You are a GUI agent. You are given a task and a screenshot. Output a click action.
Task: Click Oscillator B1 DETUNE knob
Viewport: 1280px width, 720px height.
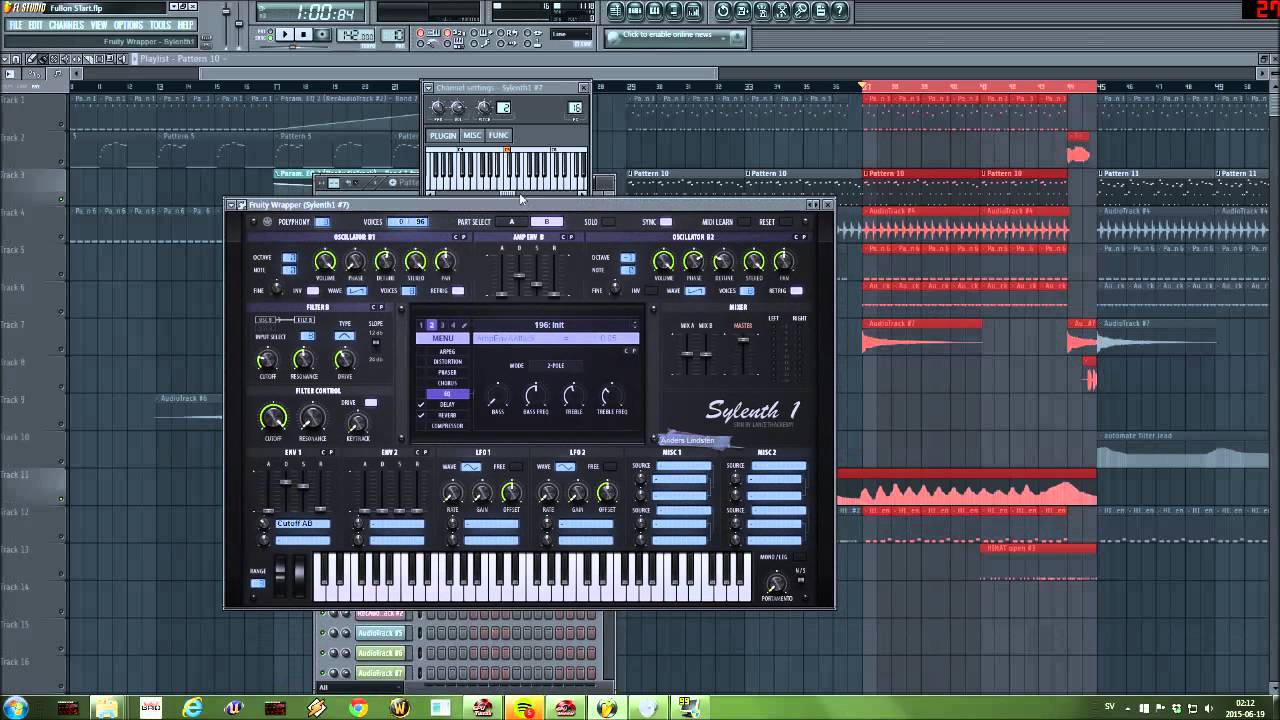tap(385, 262)
